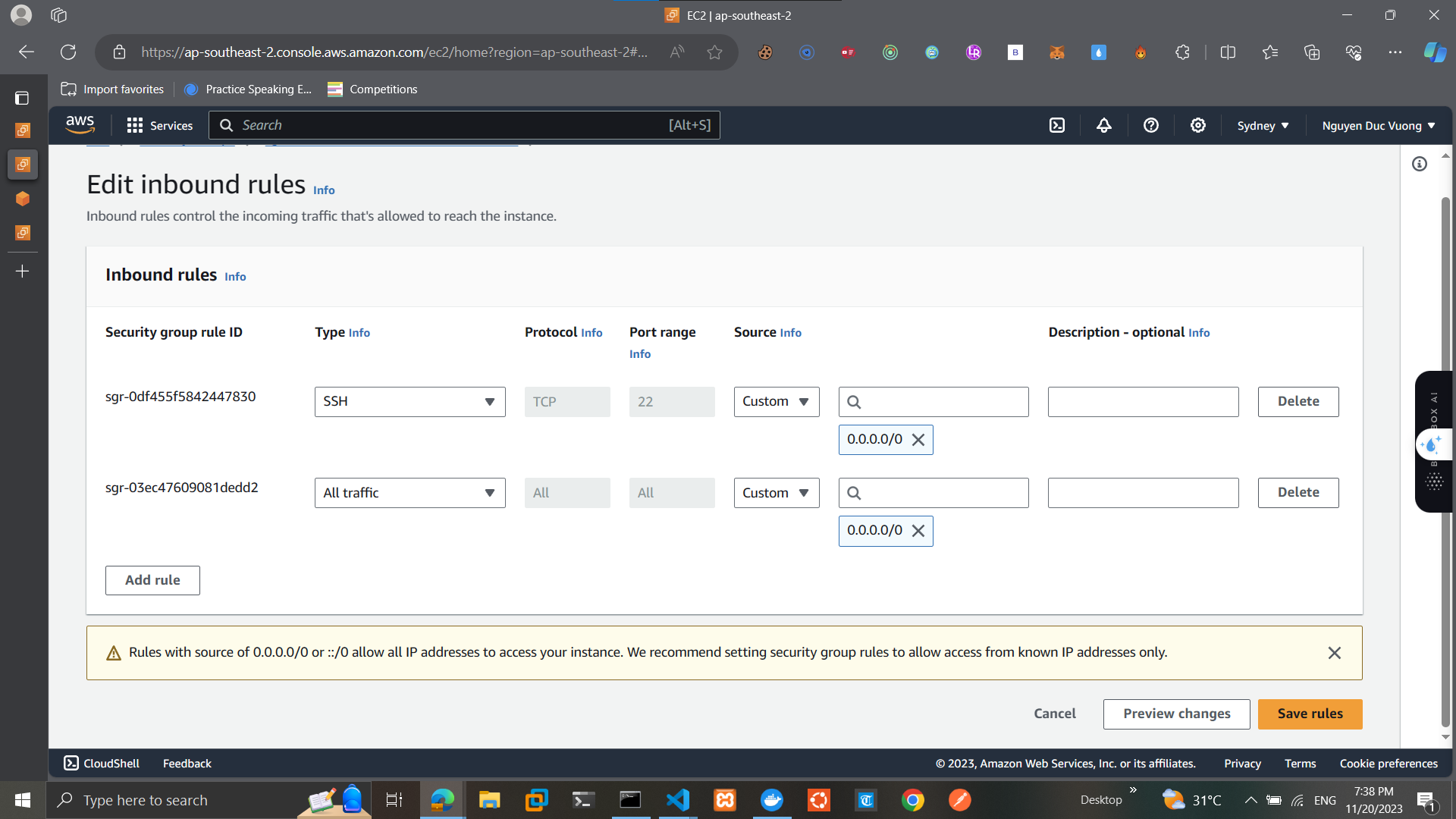
Task: Open Practice Speaking bookmark
Action: coord(248,89)
